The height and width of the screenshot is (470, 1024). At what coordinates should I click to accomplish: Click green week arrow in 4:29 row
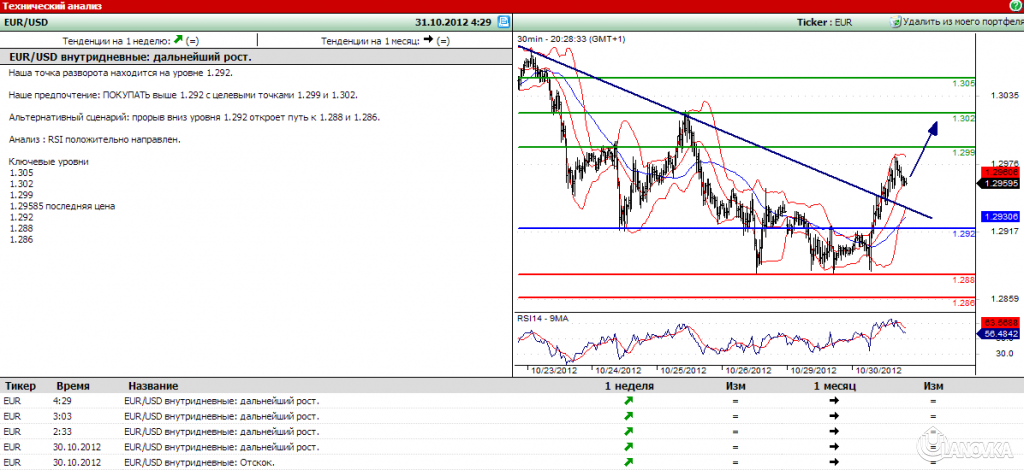pyautogui.click(x=629, y=400)
